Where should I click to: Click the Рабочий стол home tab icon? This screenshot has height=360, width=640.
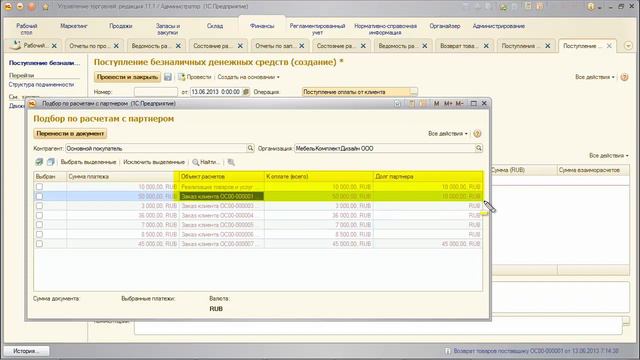pos(16,45)
